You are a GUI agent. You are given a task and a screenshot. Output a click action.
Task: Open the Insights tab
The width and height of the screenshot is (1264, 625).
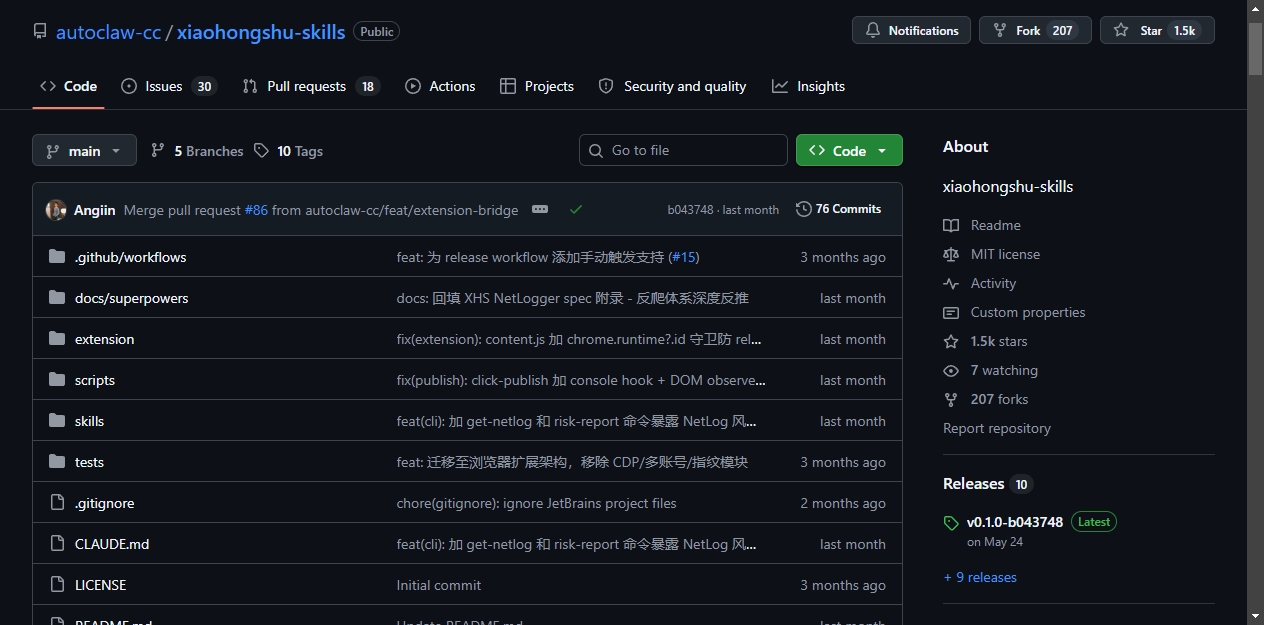(x=808, y=86)
